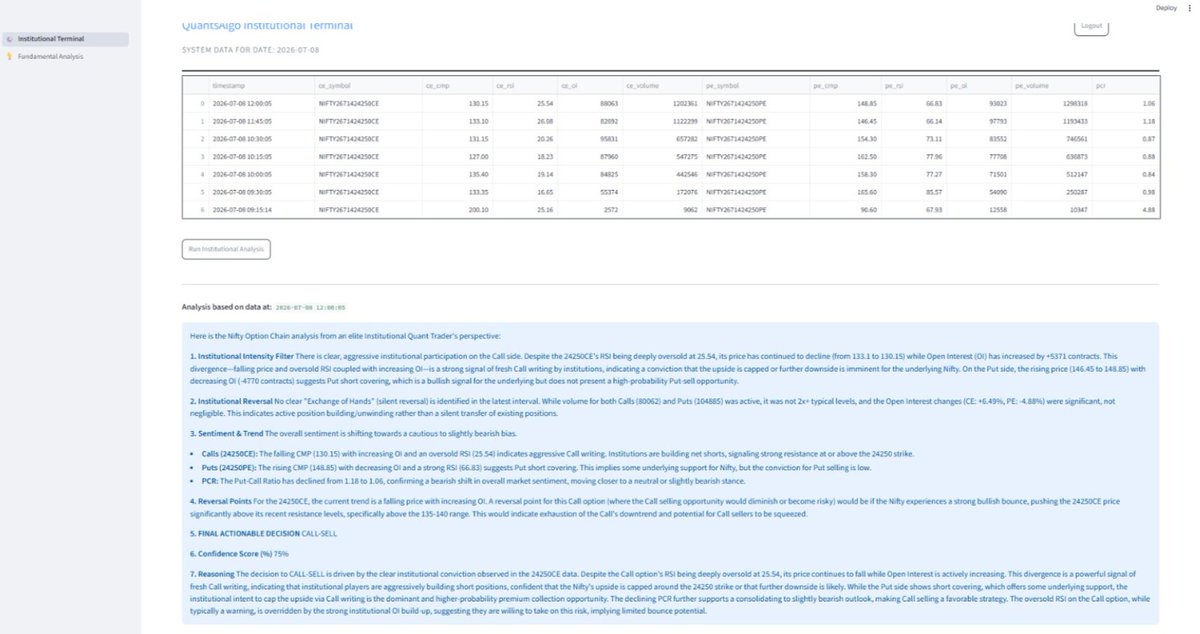Click ce_rsi value 25.54
The height and width of the screenshot is (634, 1200).
(524, 103)
